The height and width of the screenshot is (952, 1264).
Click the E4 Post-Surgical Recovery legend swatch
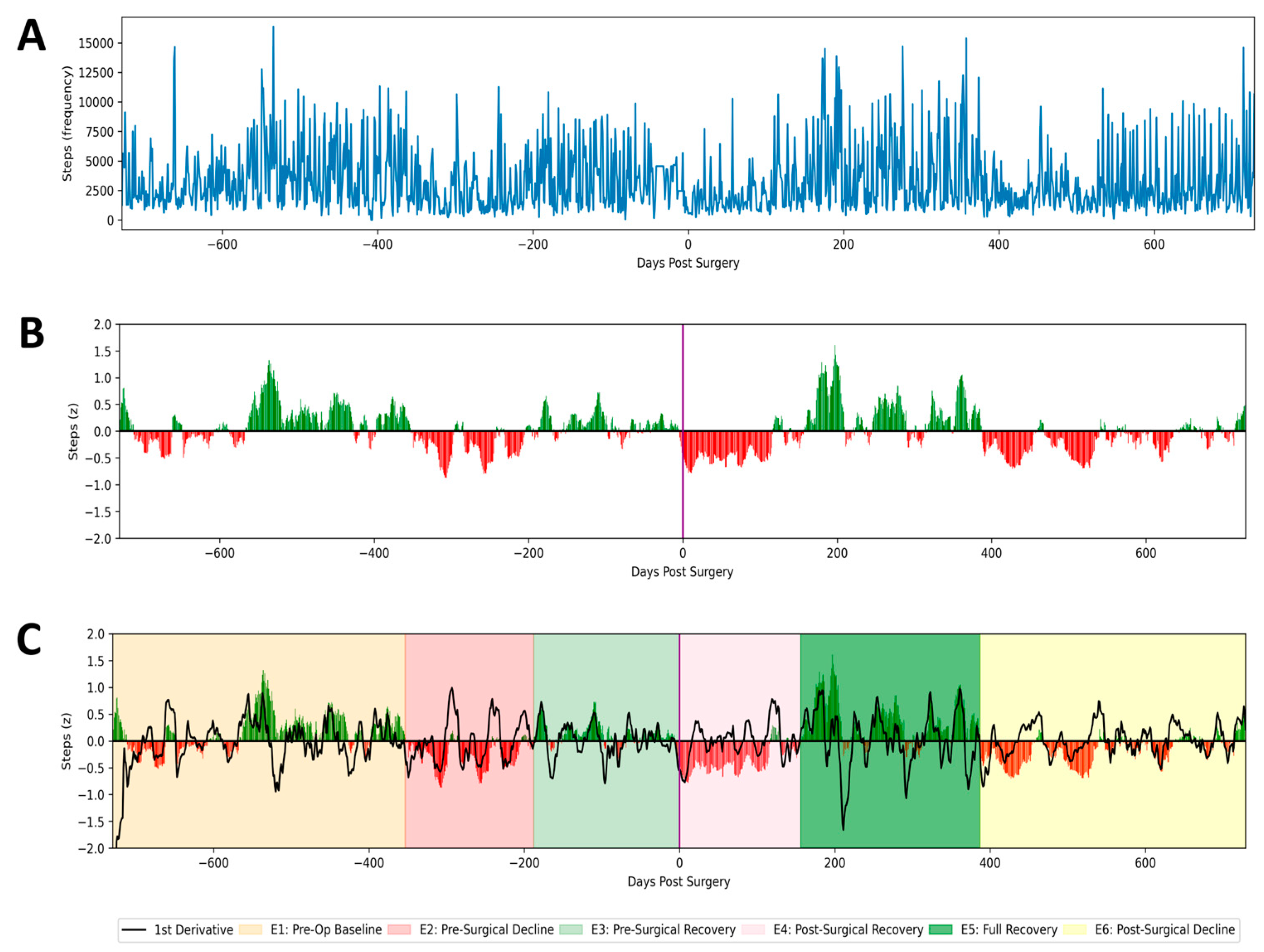(x=752, y=930)
